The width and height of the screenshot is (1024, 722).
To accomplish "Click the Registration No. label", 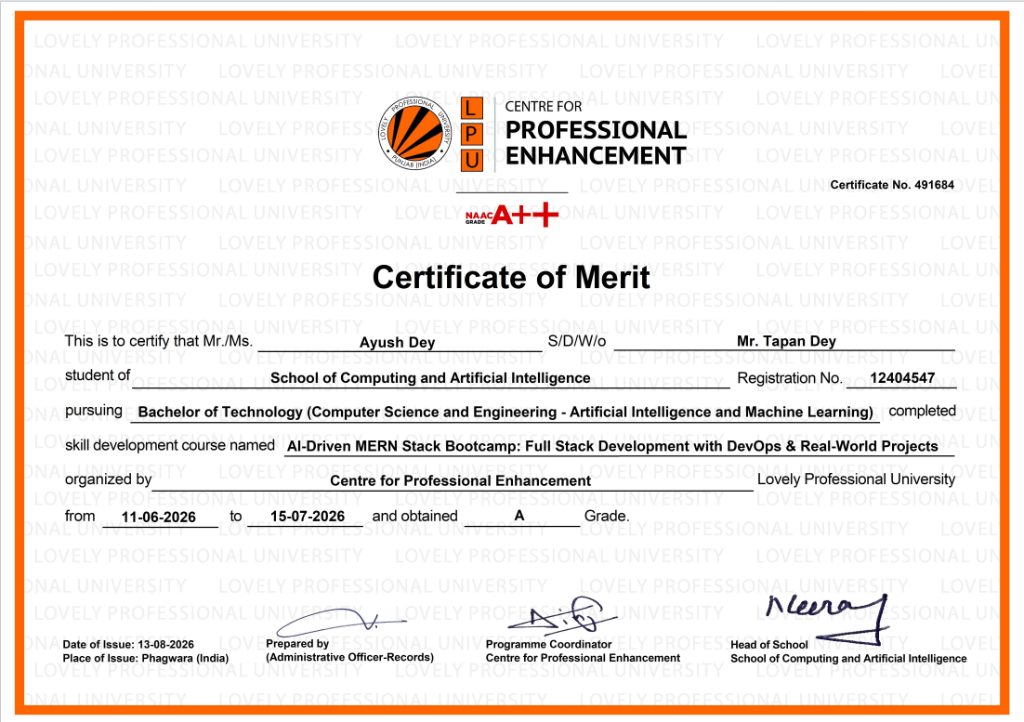I will pyautogui.click(x=790, y=378).
